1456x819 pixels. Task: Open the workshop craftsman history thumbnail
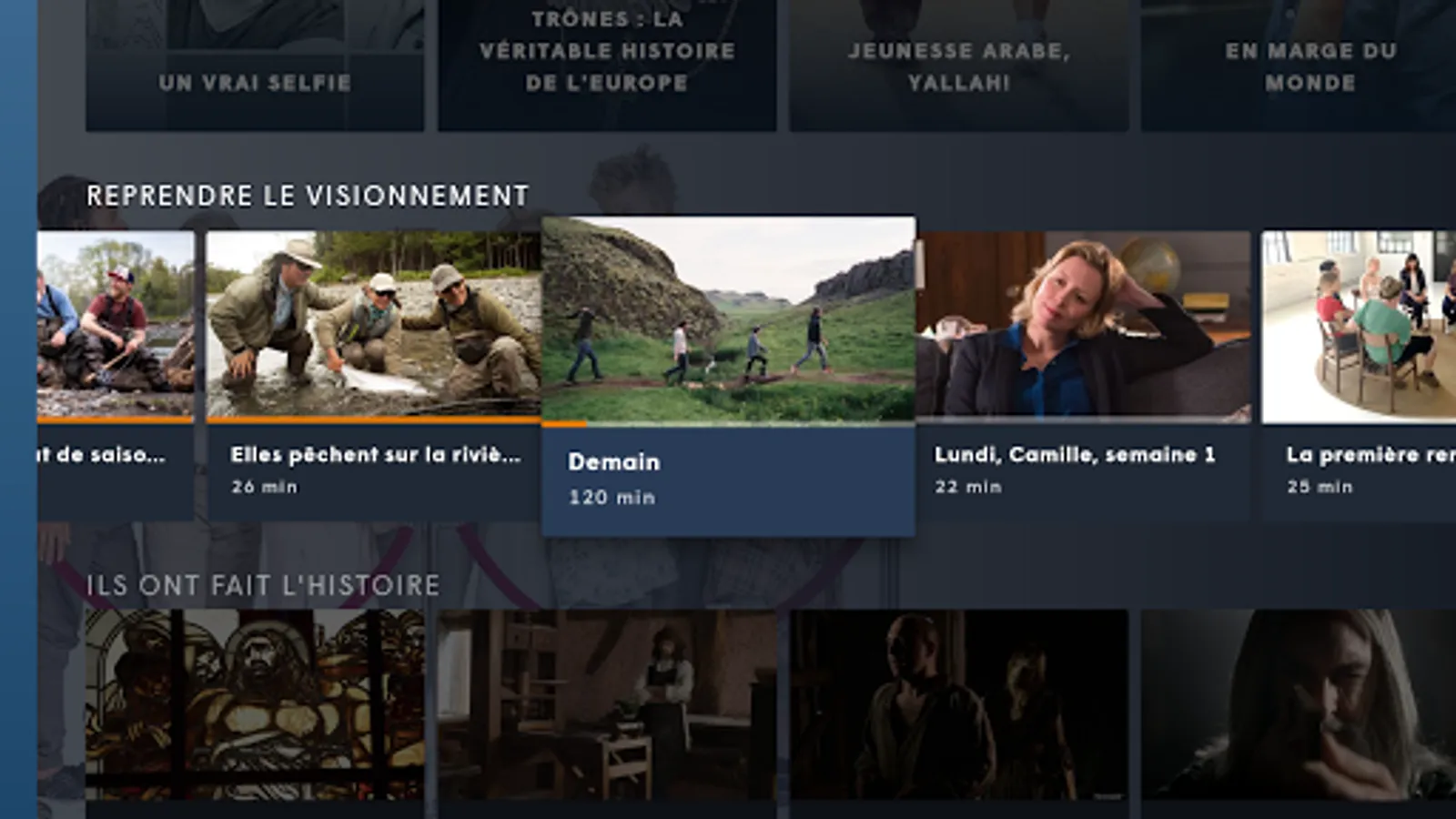tap(607, 705)
